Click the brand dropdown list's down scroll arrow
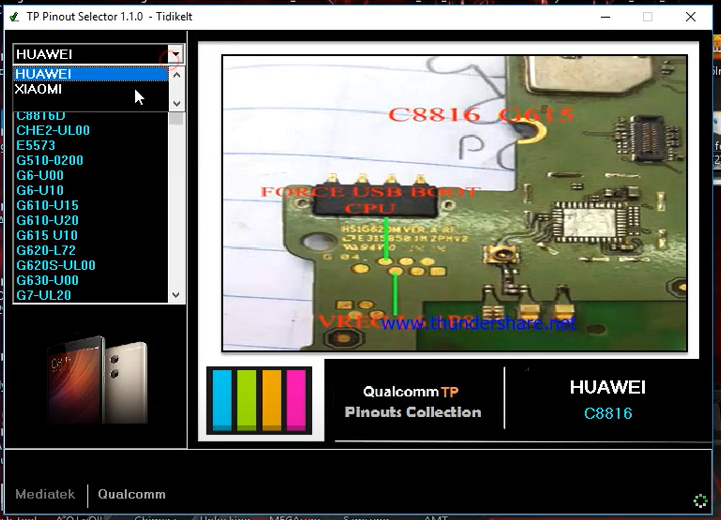The image size is (721, 520). click(x=177, y=104)
